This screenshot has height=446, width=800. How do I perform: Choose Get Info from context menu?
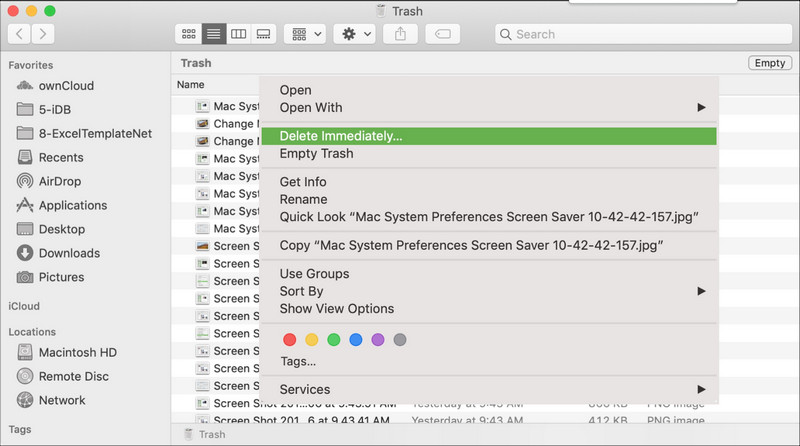point(303,182)
